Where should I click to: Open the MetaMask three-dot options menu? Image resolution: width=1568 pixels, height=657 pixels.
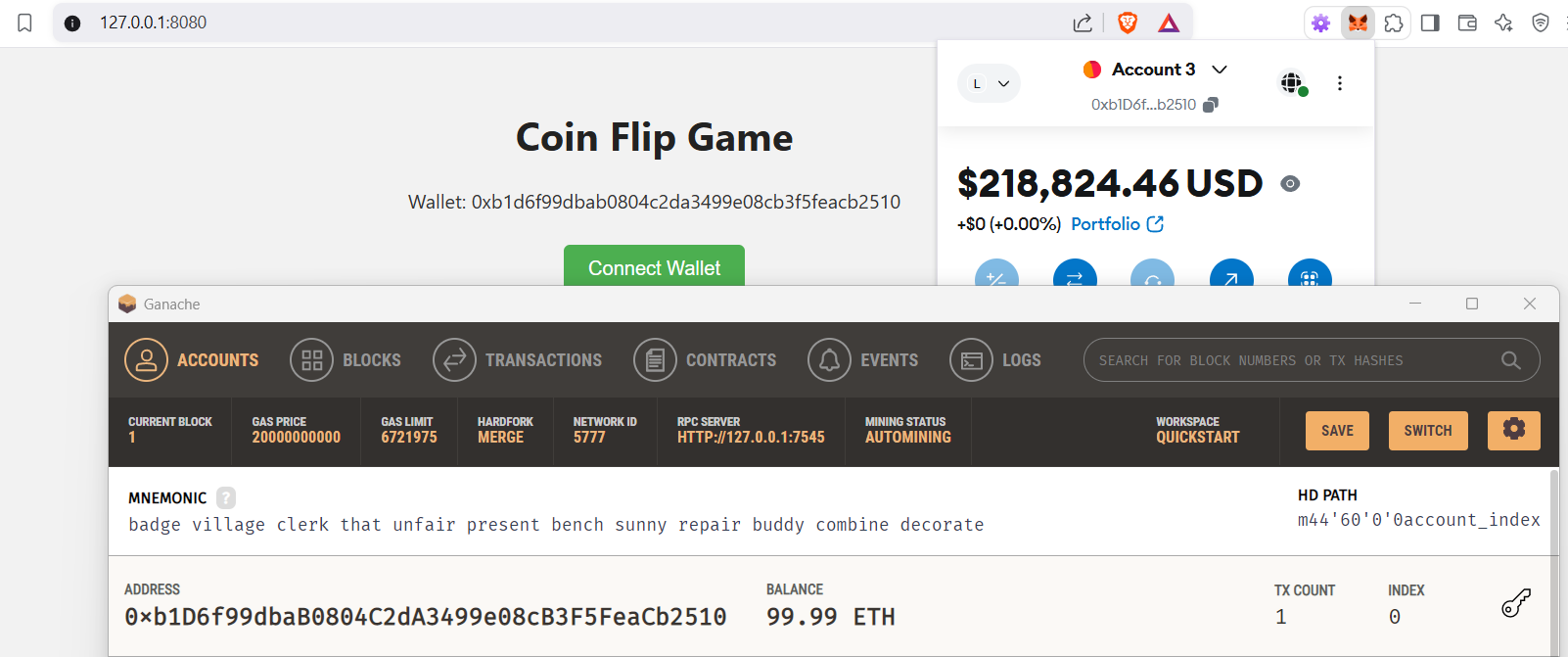pyautogui.click(x=1340, y=83)
